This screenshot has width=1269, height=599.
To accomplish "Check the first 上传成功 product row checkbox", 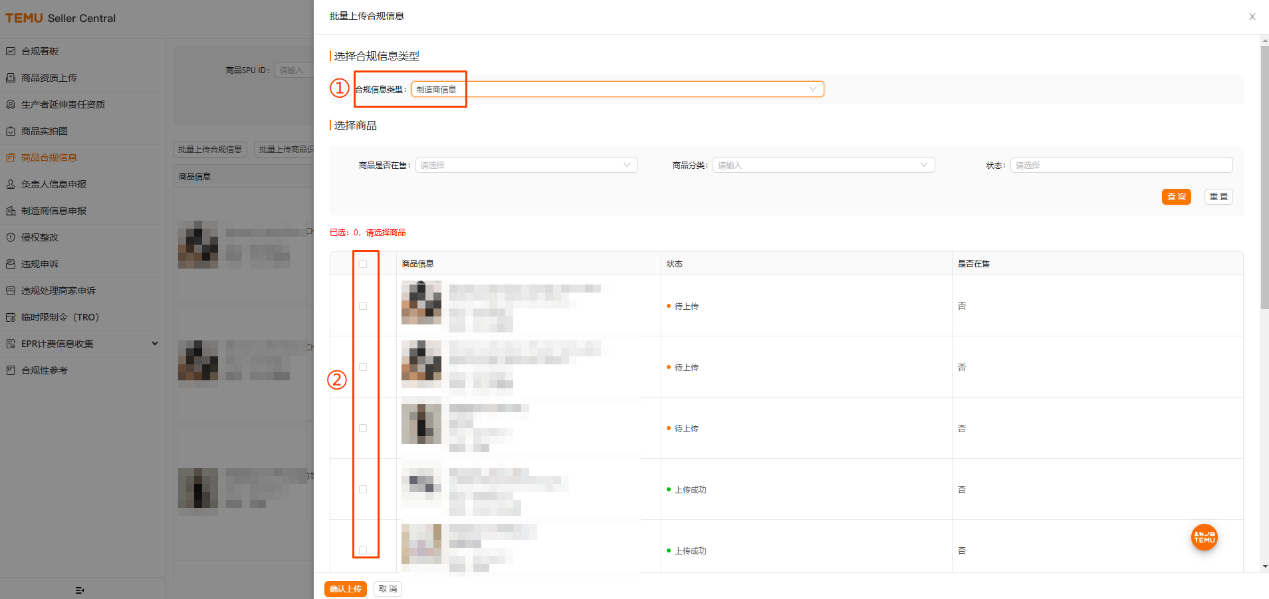I will (363, 489).
